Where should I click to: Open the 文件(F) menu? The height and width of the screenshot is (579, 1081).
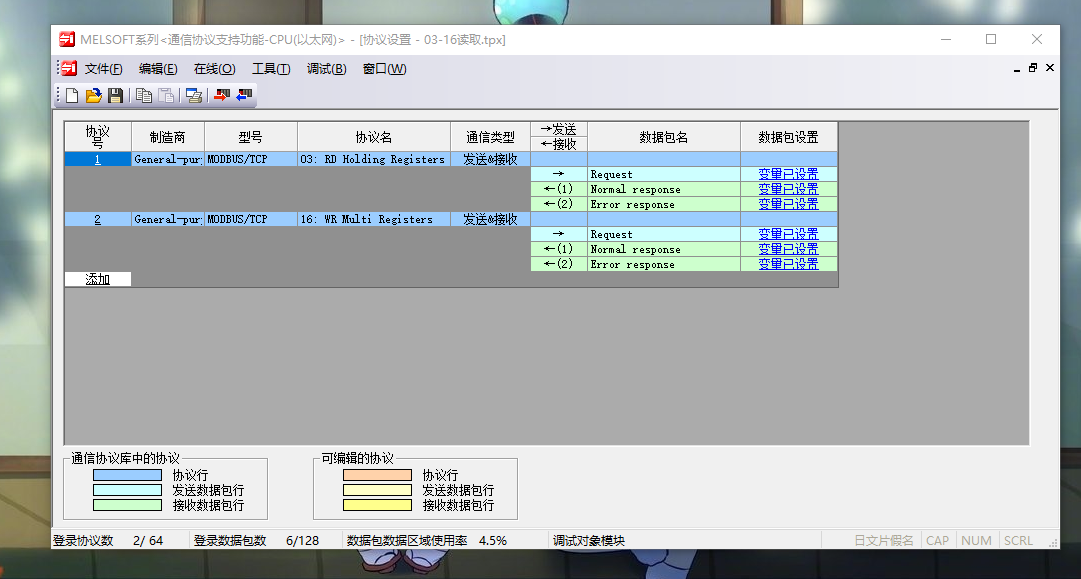coord(103,69)
